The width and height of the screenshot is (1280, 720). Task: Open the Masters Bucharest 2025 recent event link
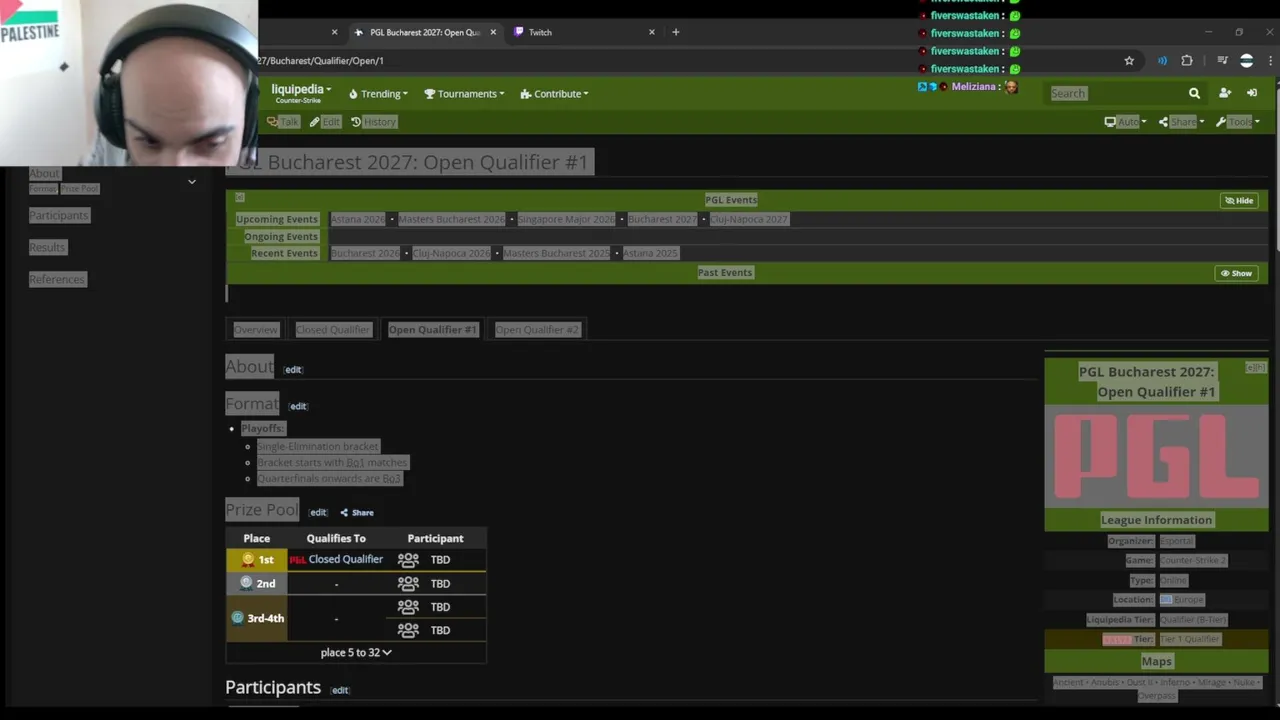point(556,253)
